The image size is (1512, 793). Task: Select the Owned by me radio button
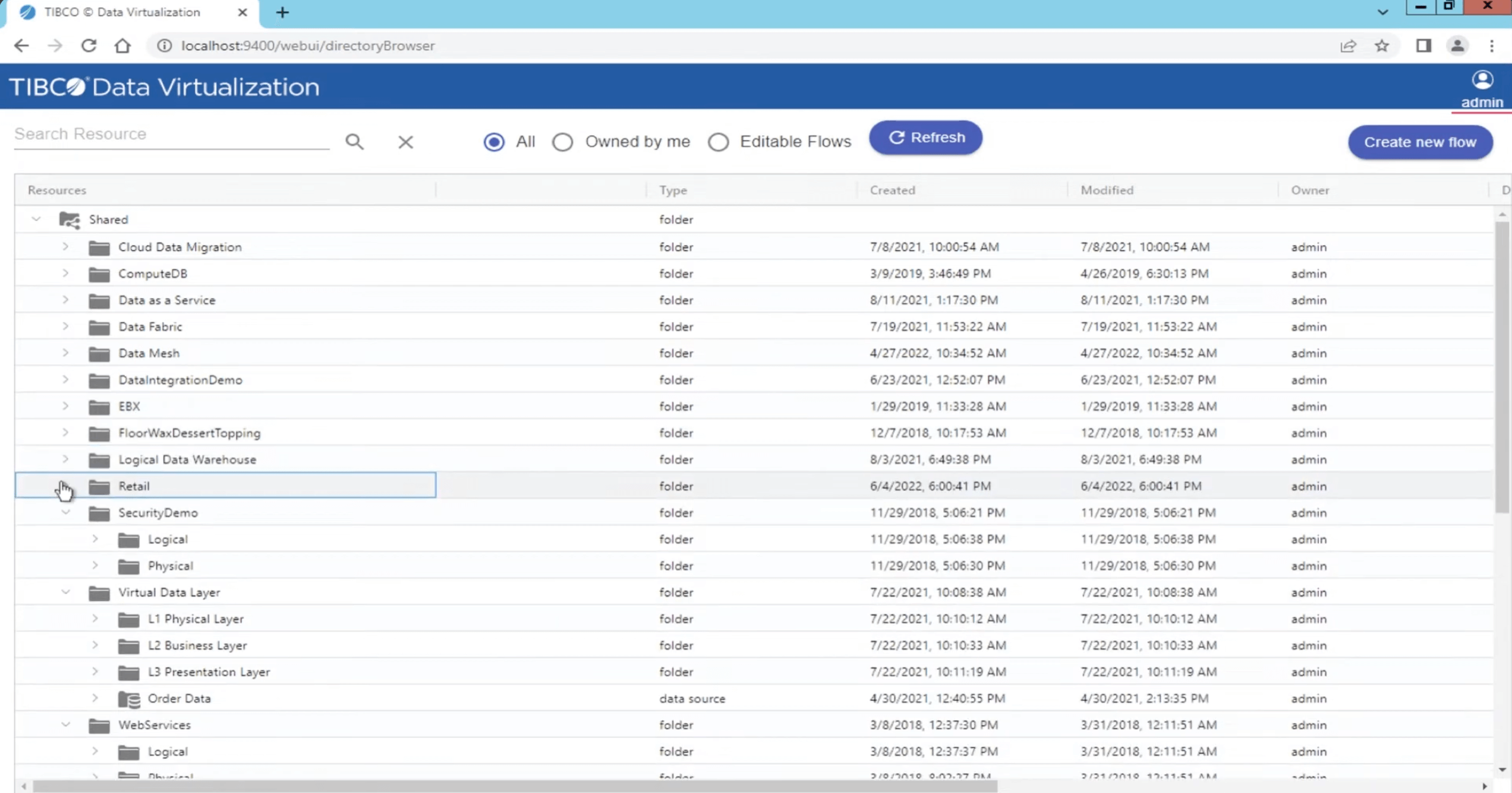(563, 142)
